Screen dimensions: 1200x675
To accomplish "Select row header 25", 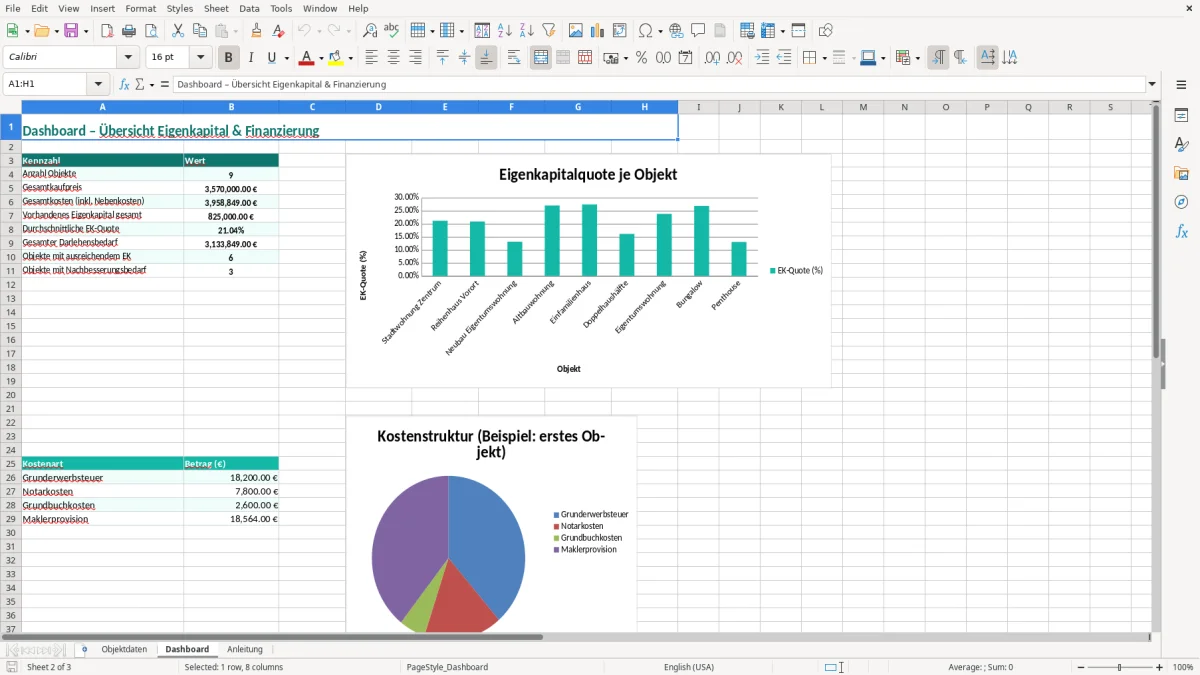I will [10, 464].
